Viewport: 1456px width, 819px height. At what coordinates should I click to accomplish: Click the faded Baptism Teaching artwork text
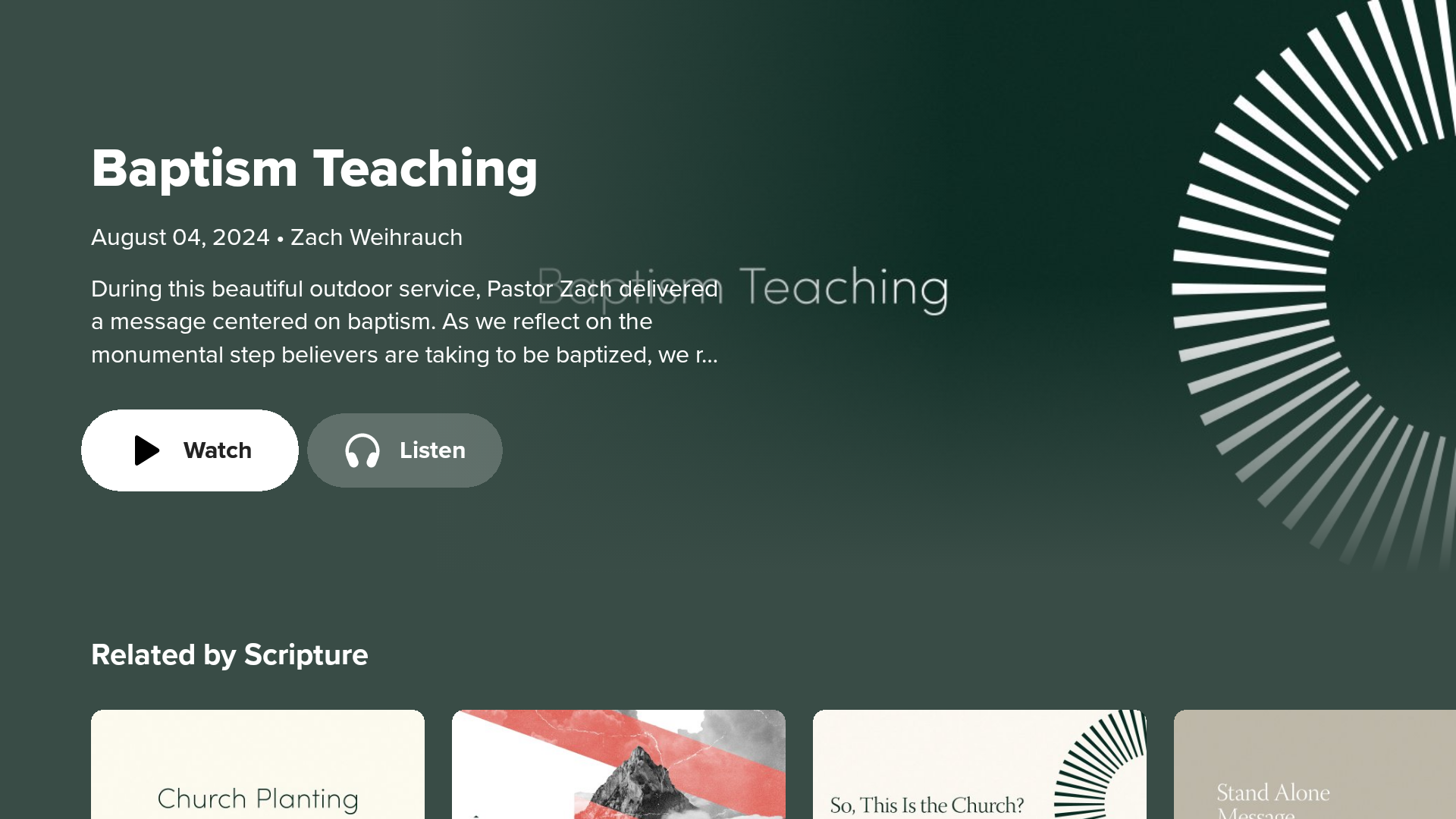click(x=842, y=288)
